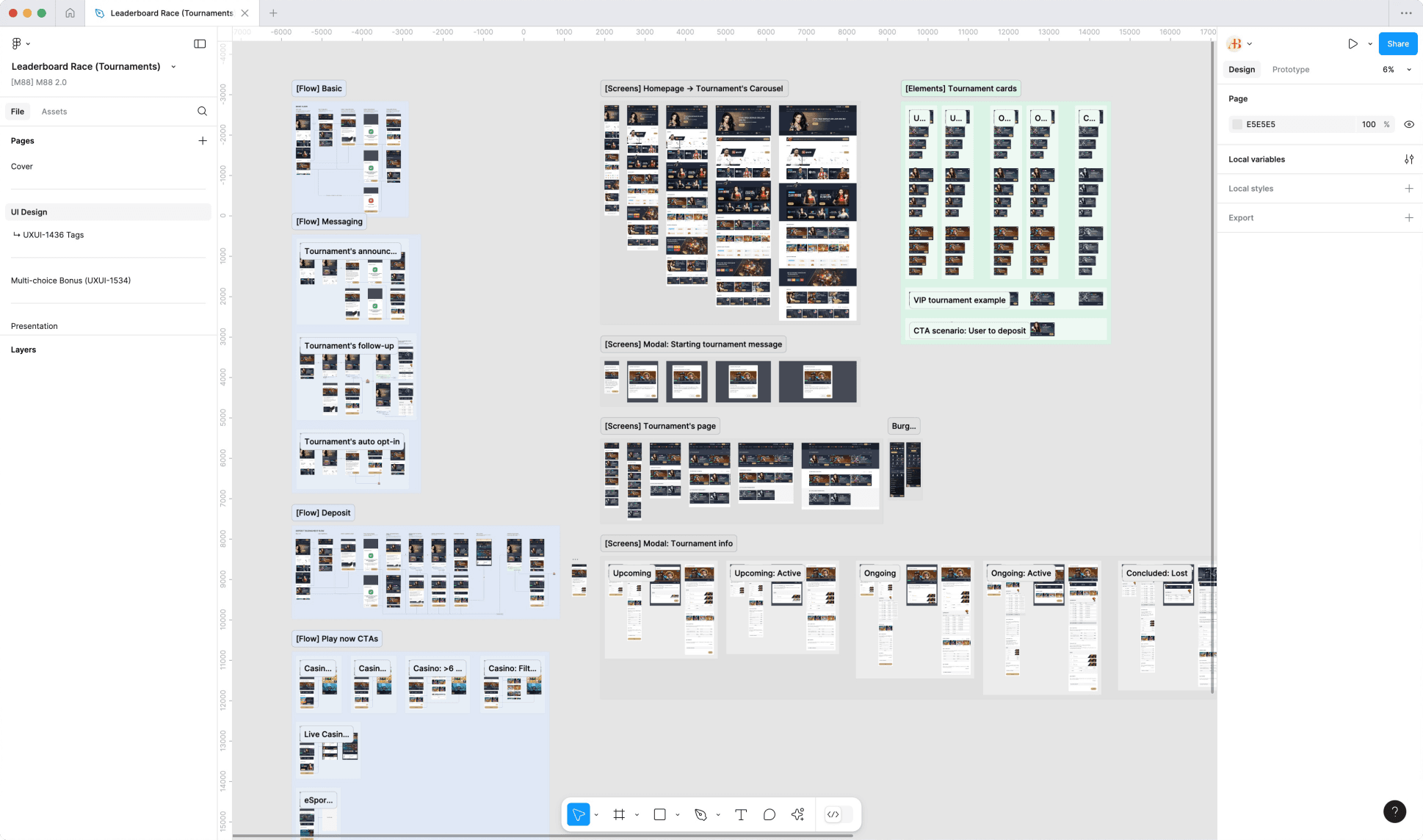Select the Pen tool
This screenshot has height=840, width=1423.
pyautogui.click(x=700, y=814)
